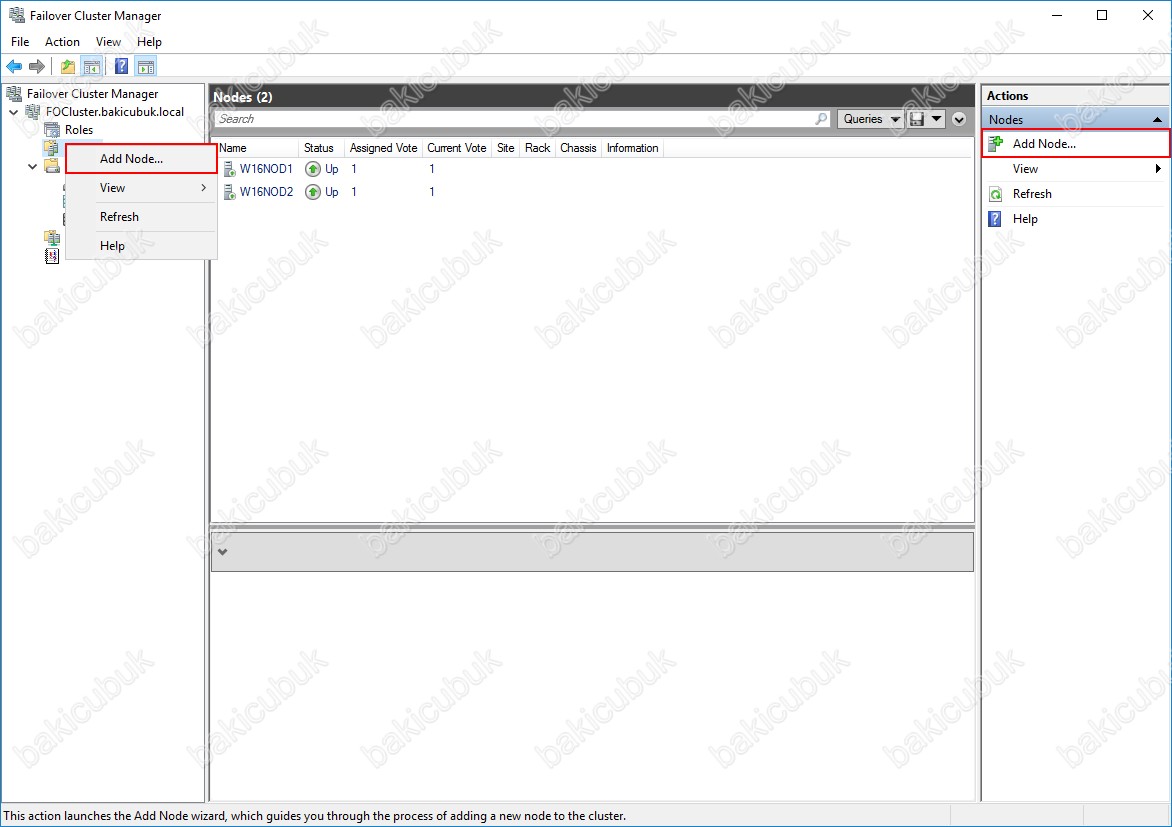Expand the details pane chevron

[x=222, y=552]
